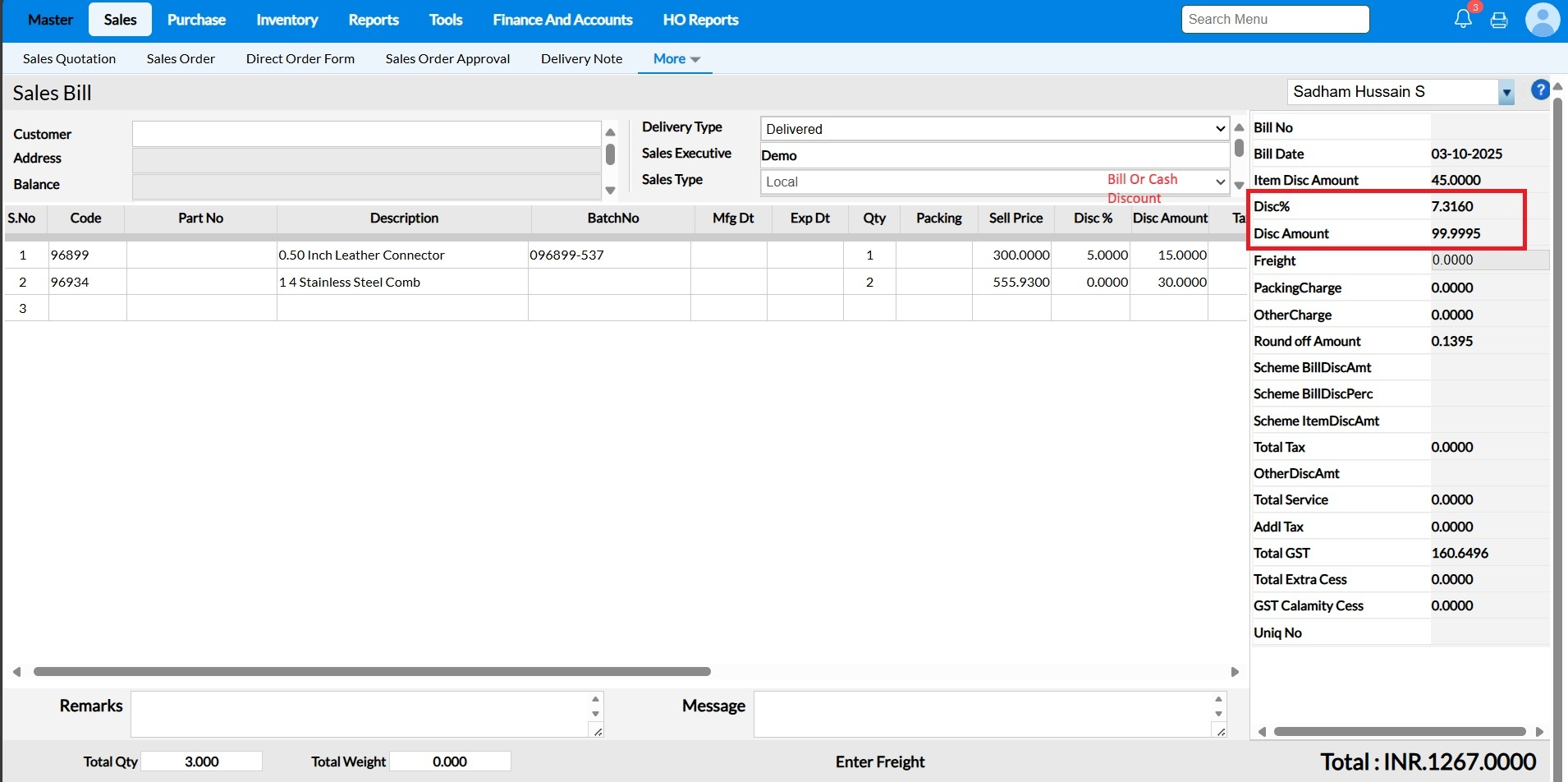The width and height of the screenshot is (1568, 782).
Task: Open Sales Order Approval page
Action: [447, 59]
